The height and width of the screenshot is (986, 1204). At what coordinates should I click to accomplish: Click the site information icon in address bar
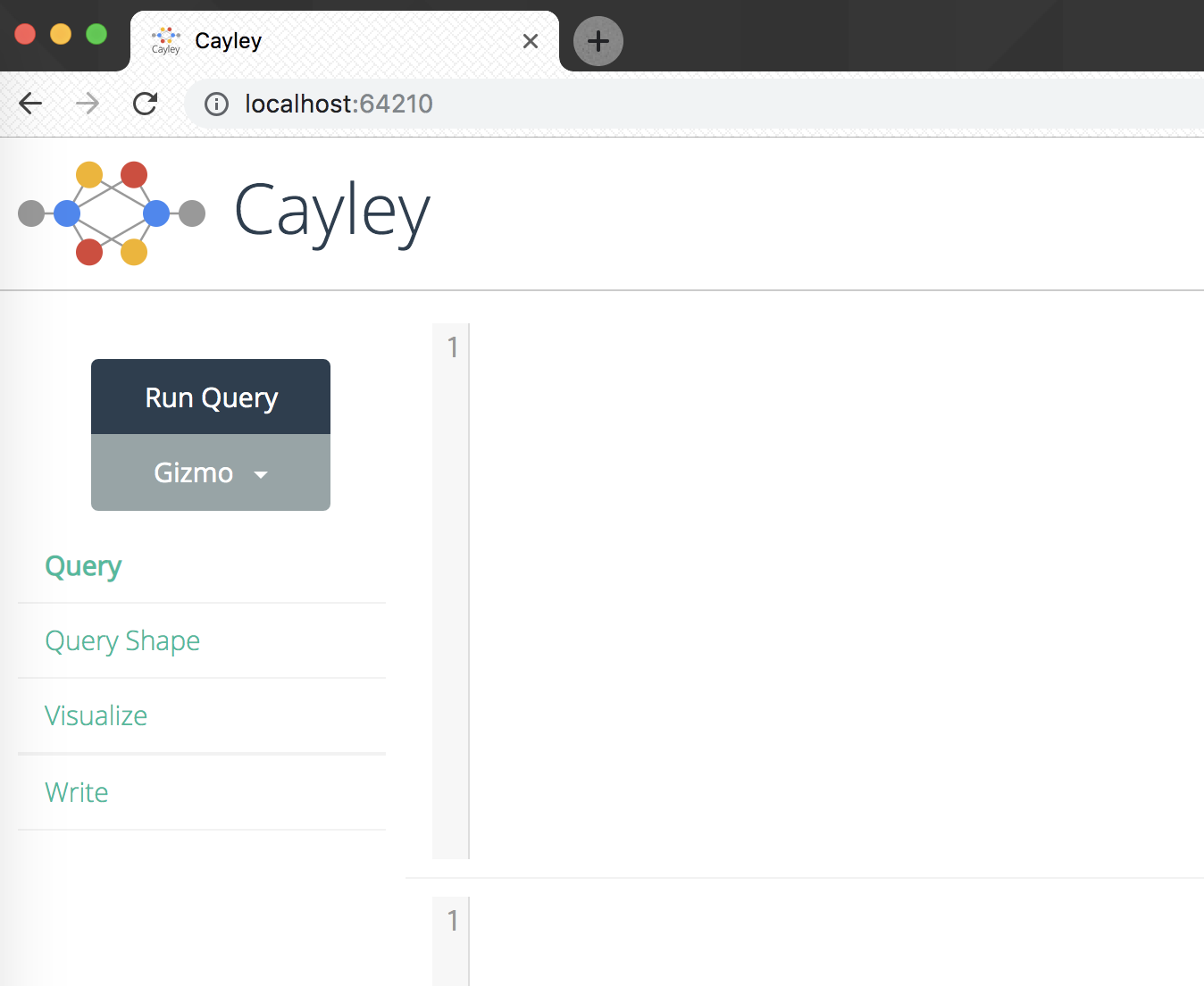[x=216, y=104]
